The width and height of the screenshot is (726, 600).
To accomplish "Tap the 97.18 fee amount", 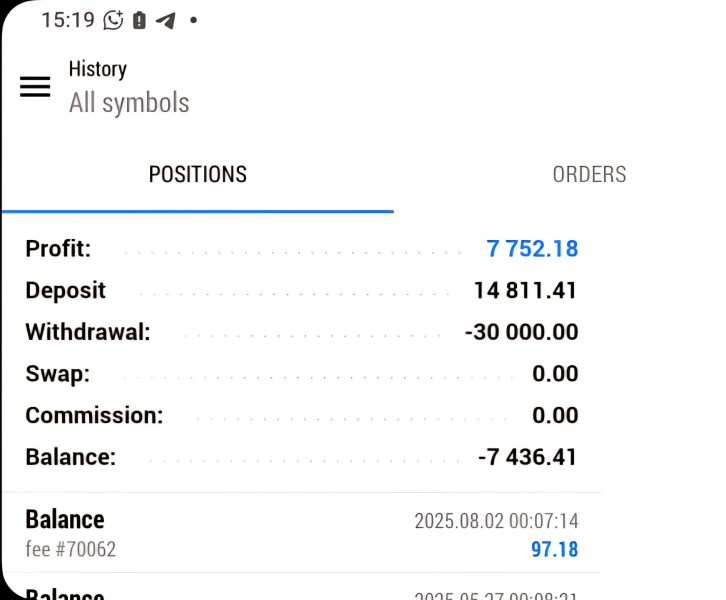I will [554, 550].
